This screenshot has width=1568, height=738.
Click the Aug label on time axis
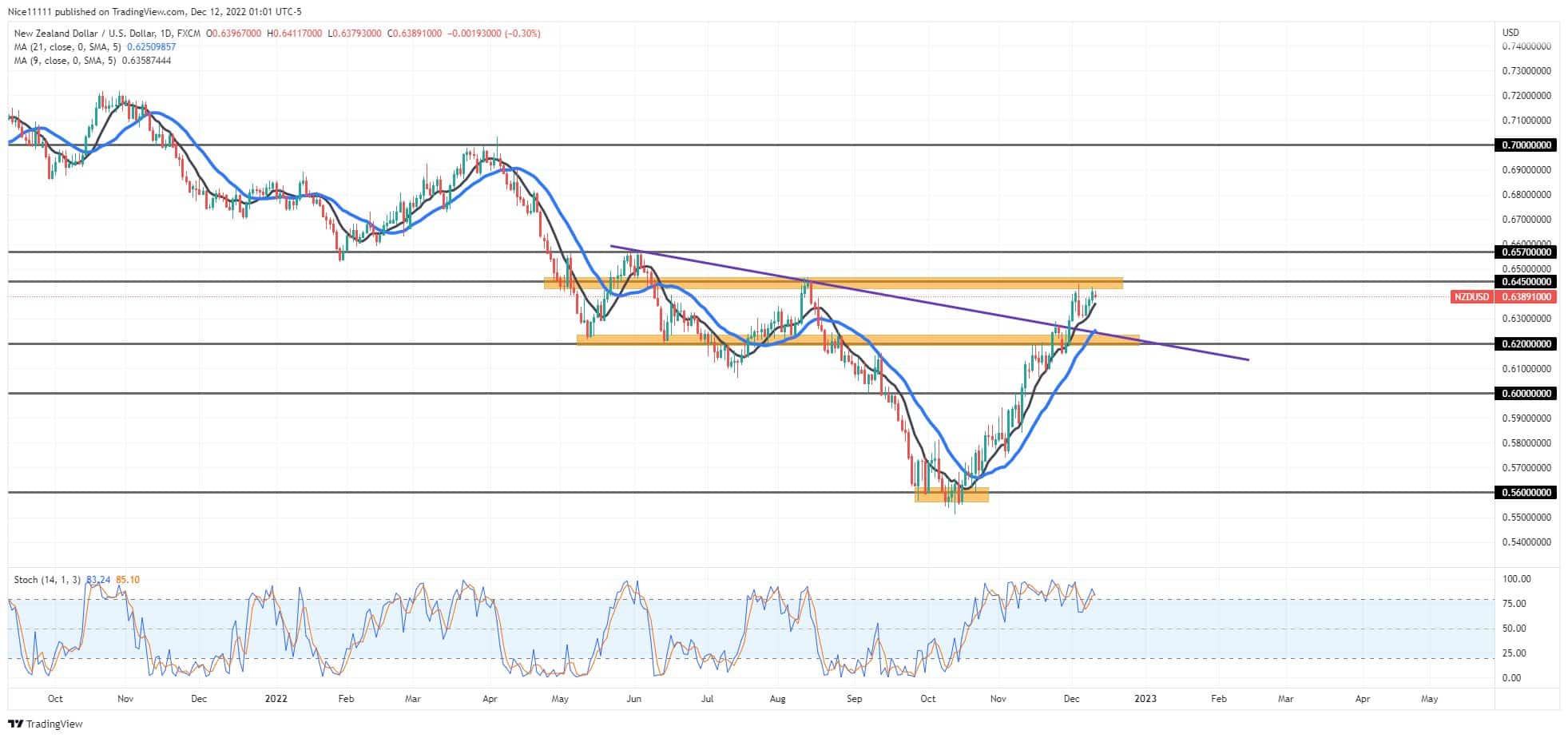tap(778, 699)
